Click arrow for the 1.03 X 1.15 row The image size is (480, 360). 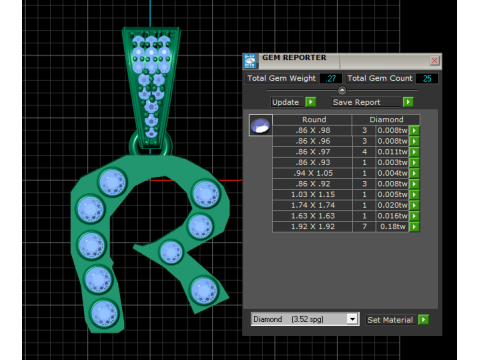click(x=414, y=195)
